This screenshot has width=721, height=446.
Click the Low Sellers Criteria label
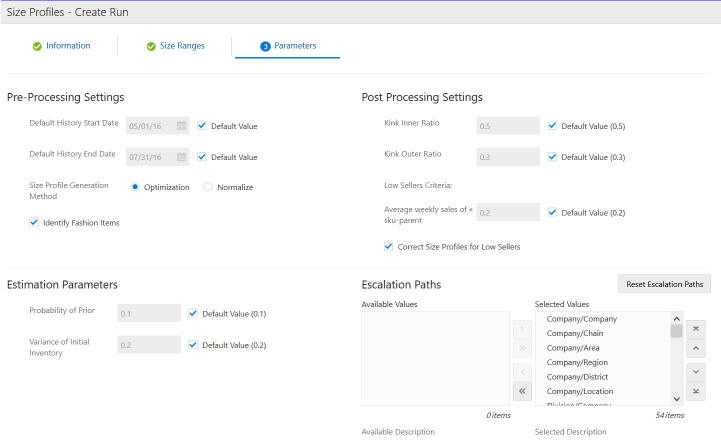418,185
